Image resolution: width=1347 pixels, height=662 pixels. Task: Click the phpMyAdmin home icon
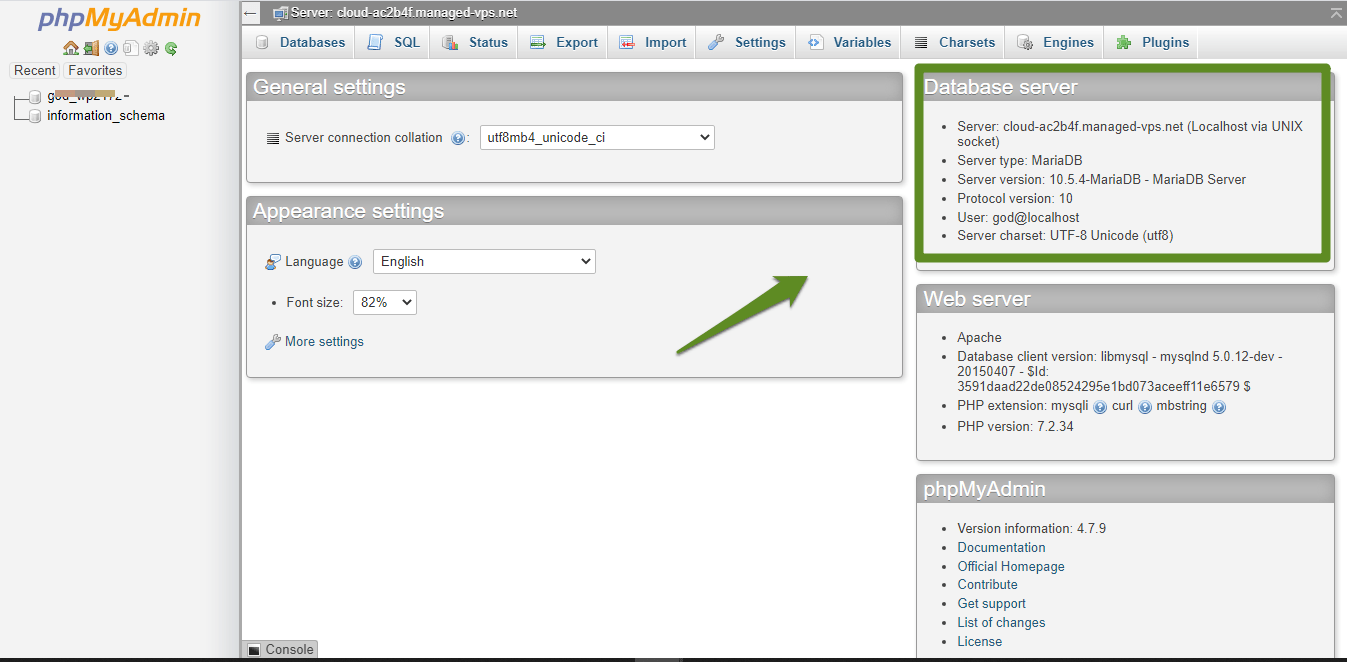pyautogui.click(x=71, y=47)
